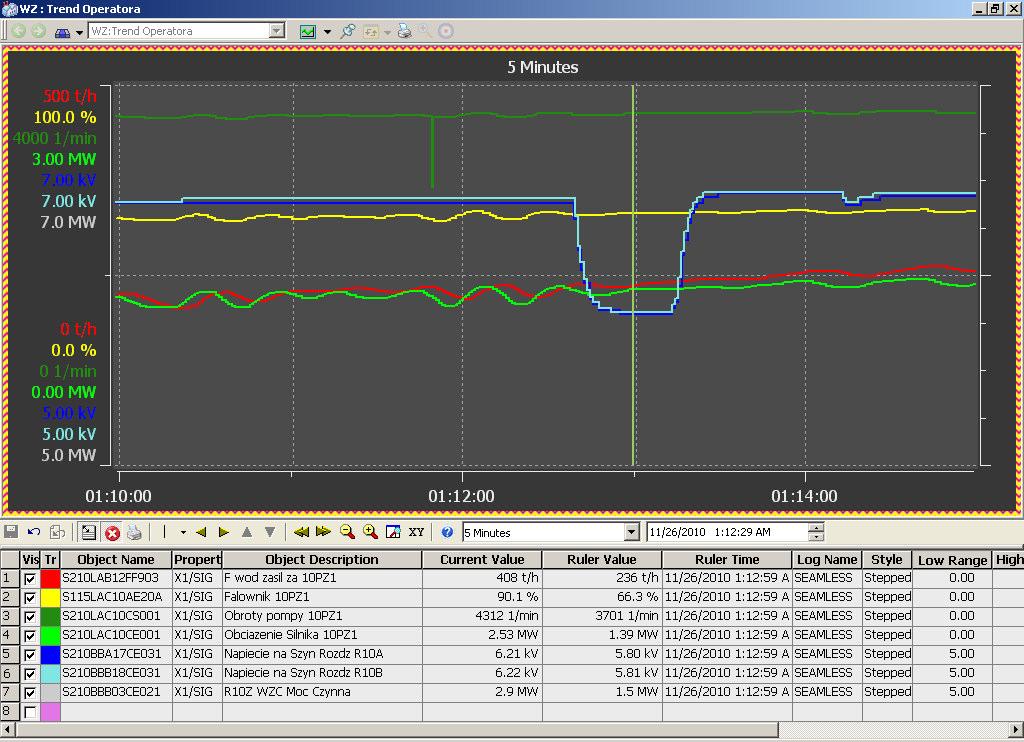
Task: Open the dropdown arrow beside the blue tray icon
Action: (x=79, y=32)
